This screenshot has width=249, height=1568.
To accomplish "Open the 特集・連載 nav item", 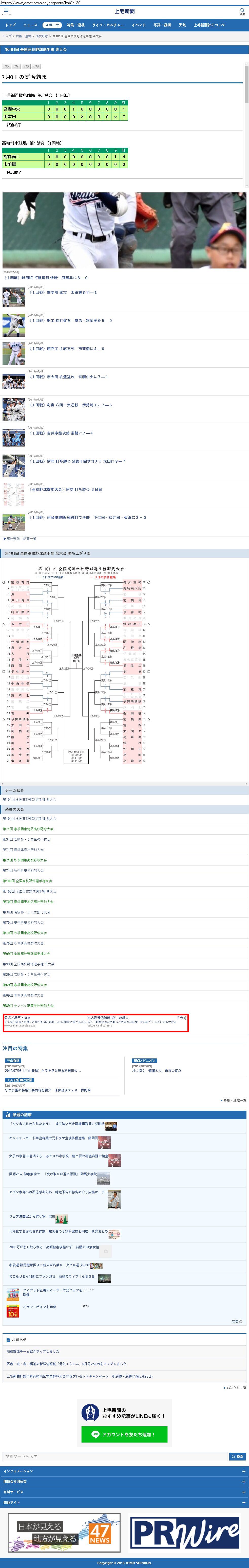I will point(76,25).
